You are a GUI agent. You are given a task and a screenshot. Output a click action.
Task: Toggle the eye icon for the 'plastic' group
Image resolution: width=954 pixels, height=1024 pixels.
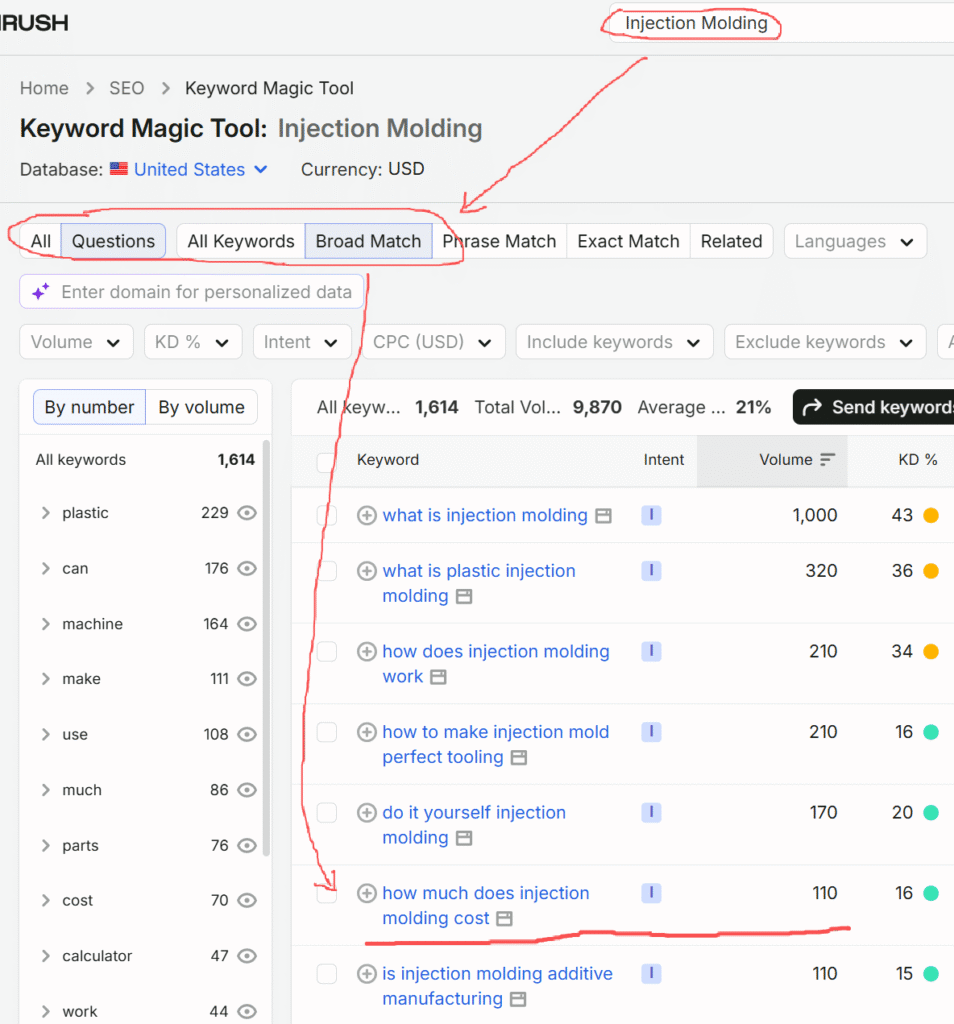(247, 513)
